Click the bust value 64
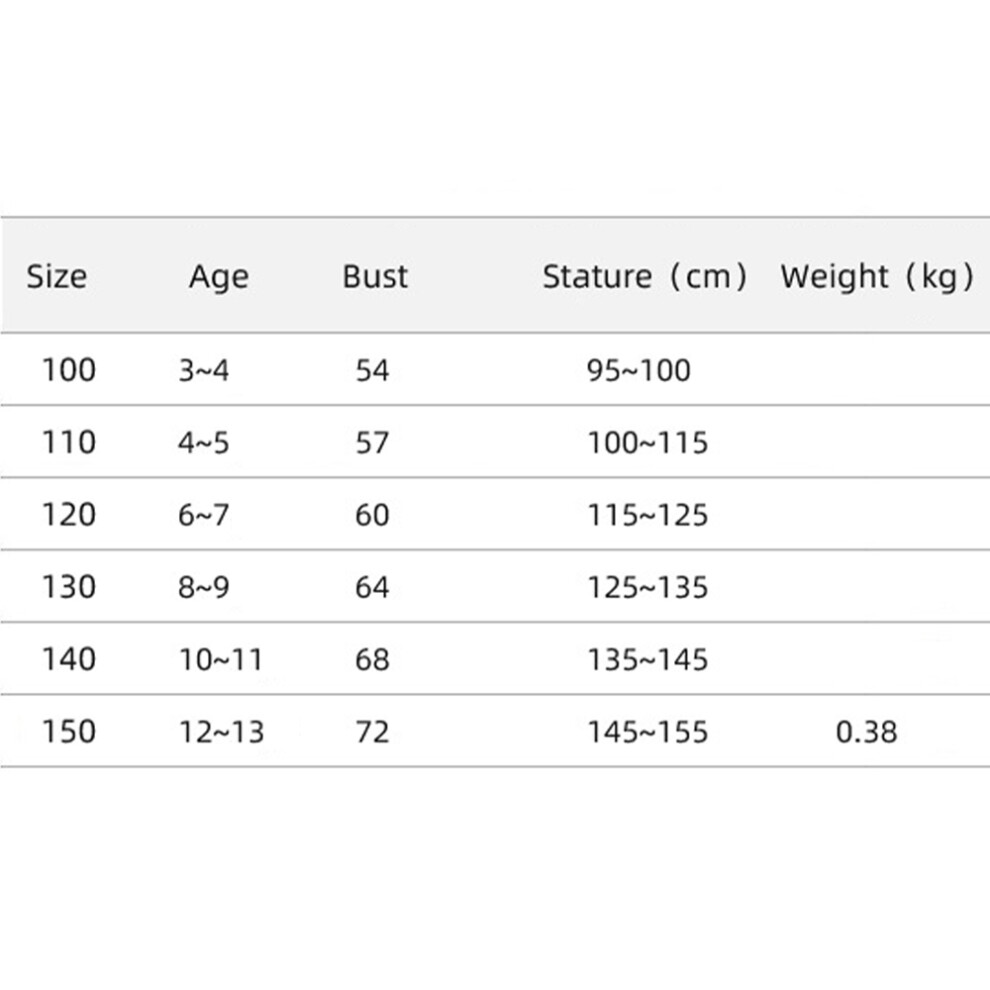Viewport: 990px width, 990px height. pyautogui.click(x=373, y=587)
